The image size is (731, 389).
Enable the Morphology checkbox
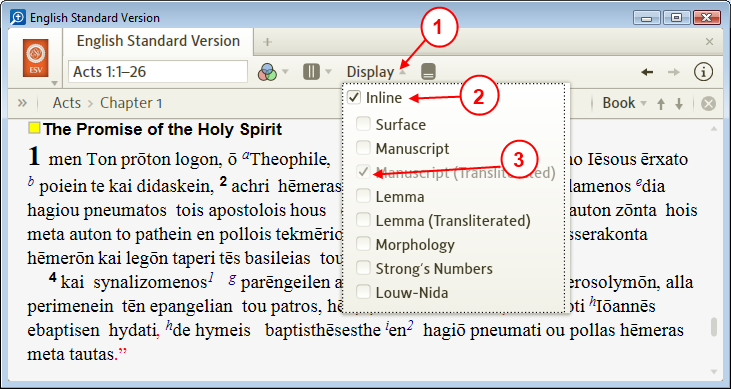[x=364, y=244]
